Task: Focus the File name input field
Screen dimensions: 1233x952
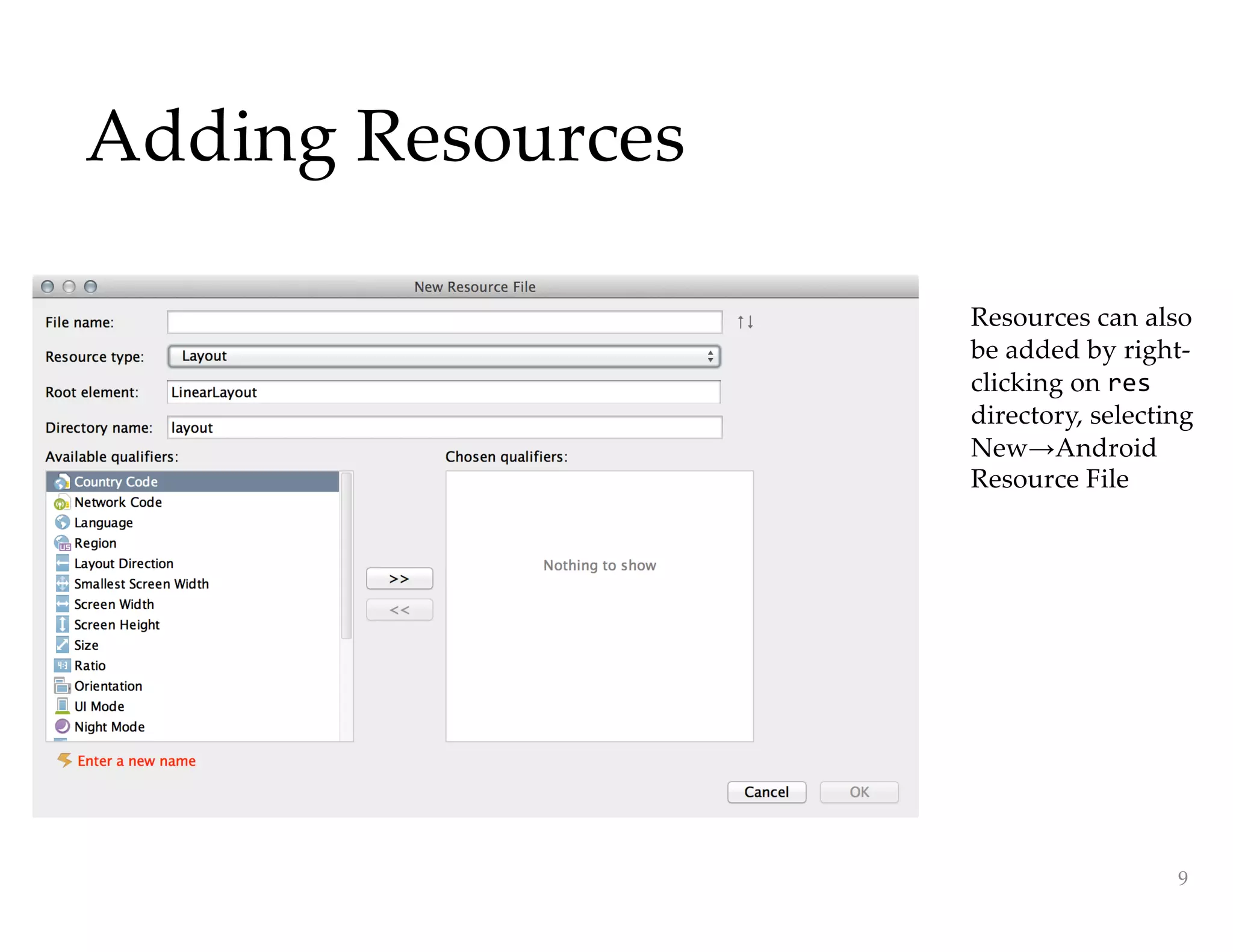Action: click(444, 322)
